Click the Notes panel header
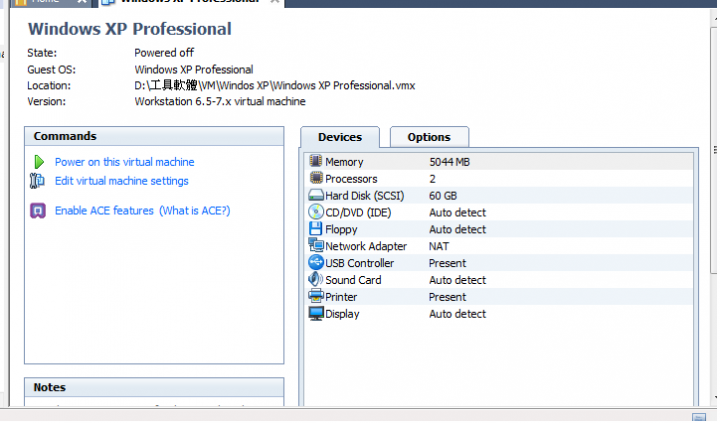Image resolution: width=720 pixels, height=423 pixels. tap(154, 388)
